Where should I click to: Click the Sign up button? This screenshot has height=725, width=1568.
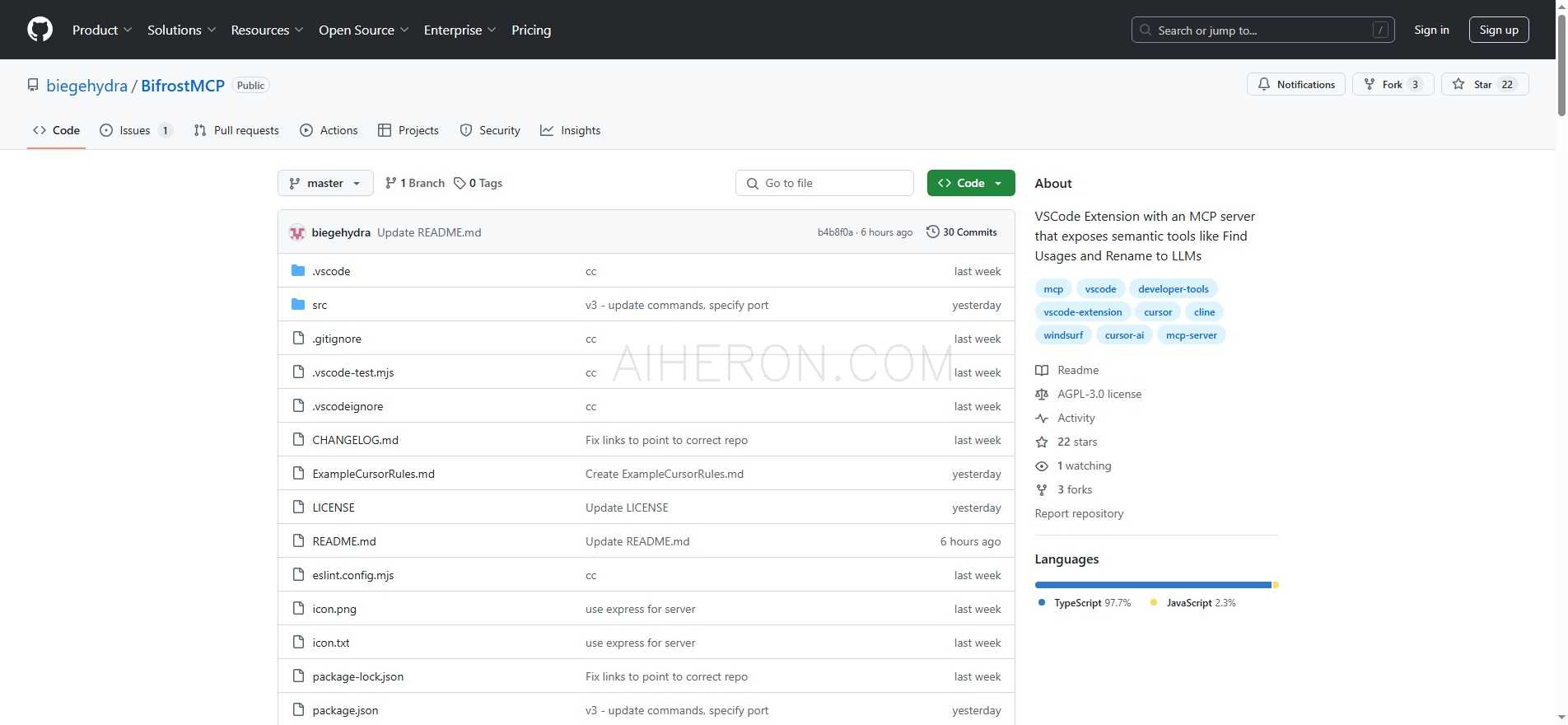[x=1499, y=30]
